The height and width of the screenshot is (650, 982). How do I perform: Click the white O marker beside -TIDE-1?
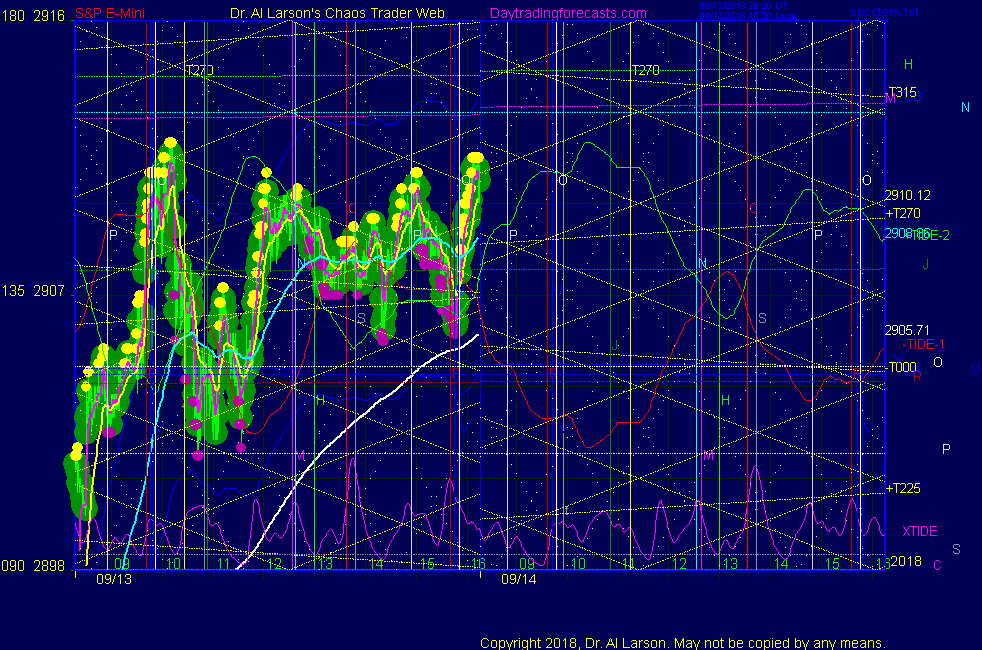click(x=938, y=363)
